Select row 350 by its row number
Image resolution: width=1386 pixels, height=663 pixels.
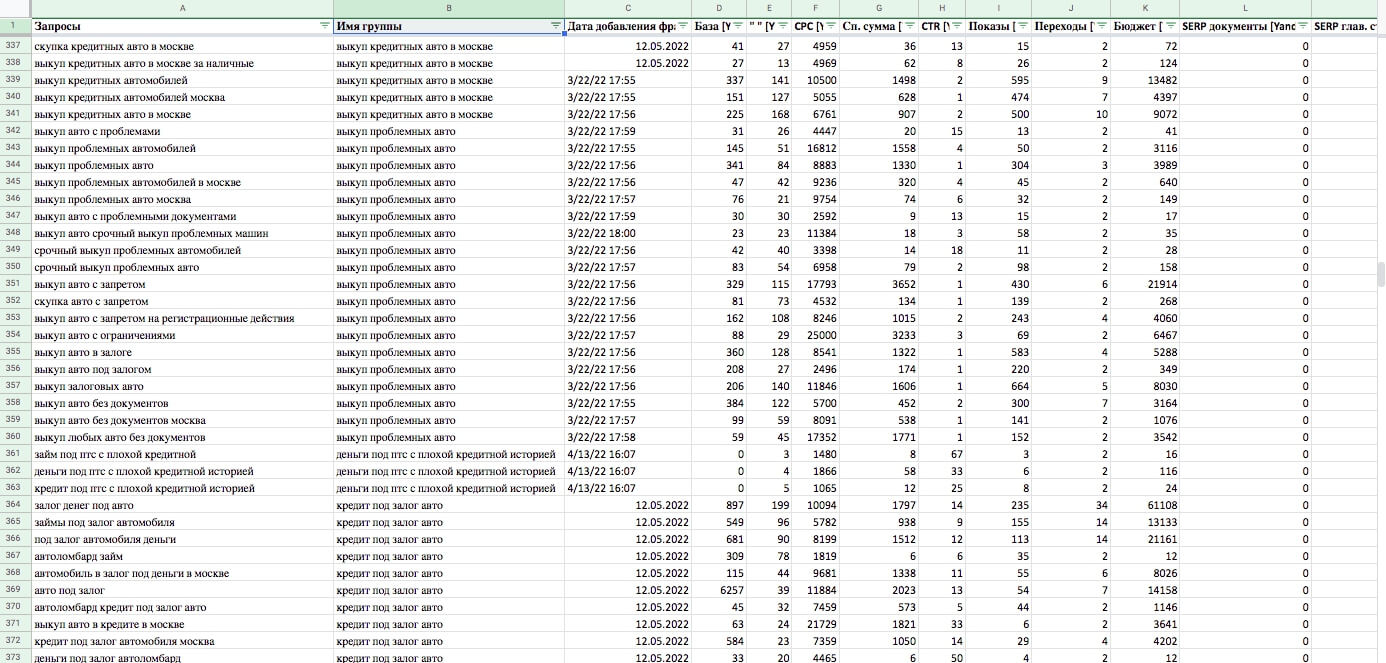(14, 267)
